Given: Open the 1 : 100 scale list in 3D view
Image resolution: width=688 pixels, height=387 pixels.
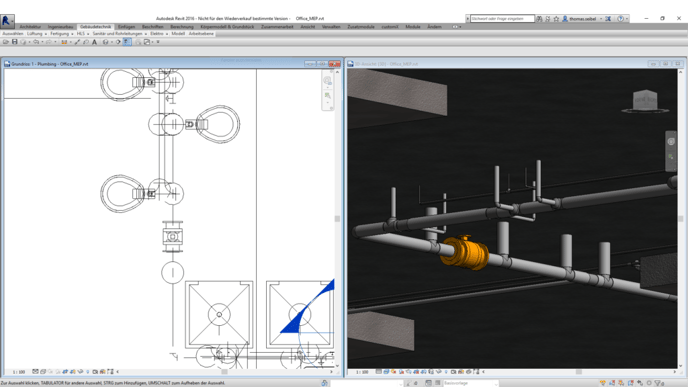Looking at the screenshot, I should pyautogui.click(x=362, y=372).
